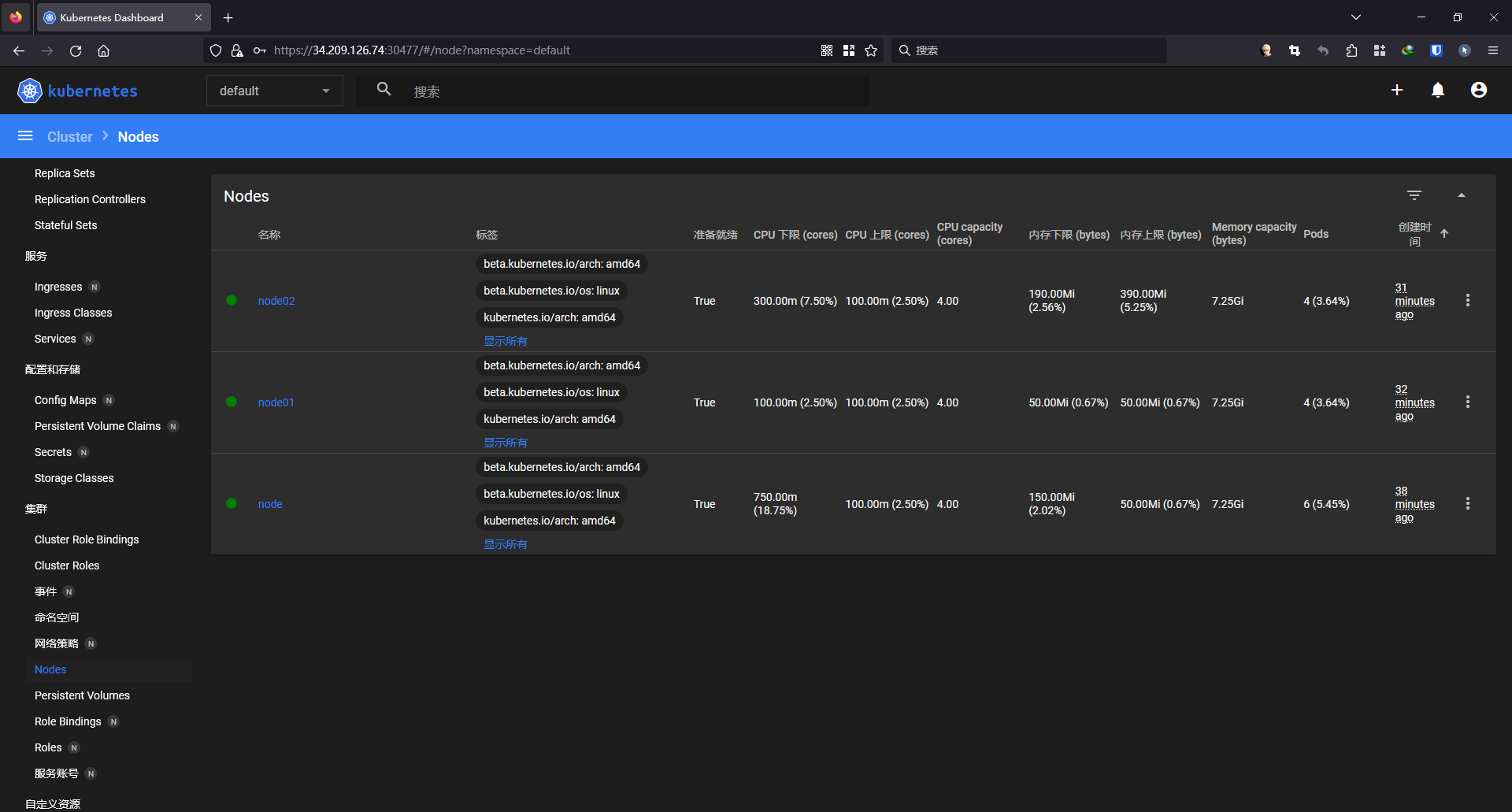Open a new browser tab
This screenshot has height=812, width=1512.
coord(228,17)
